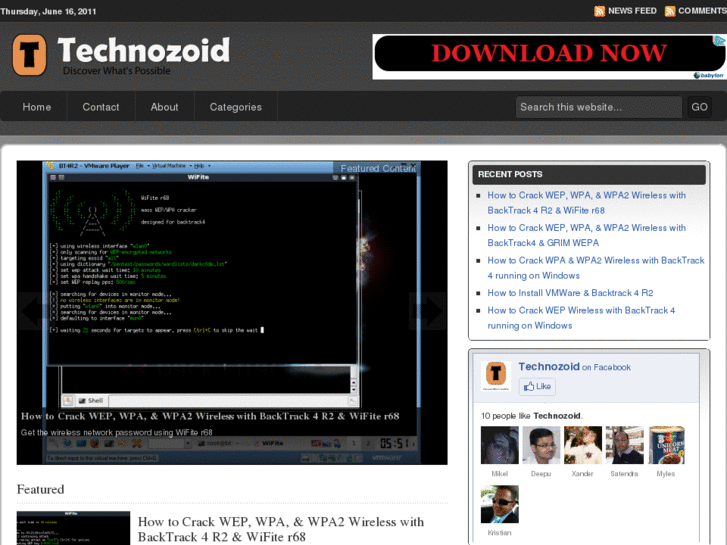
Task: Click the AdChoices icon on the banner
Action: click(x=719, y=41)
